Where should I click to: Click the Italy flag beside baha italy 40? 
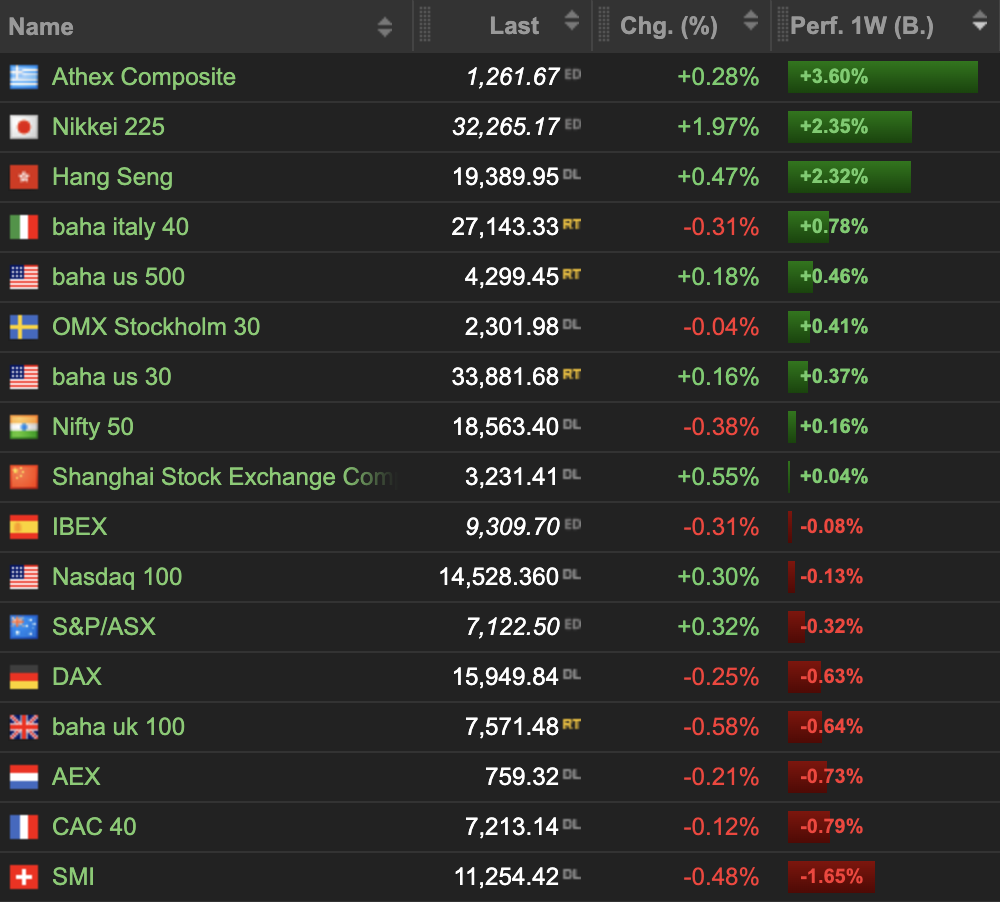(x=24, y=227)
